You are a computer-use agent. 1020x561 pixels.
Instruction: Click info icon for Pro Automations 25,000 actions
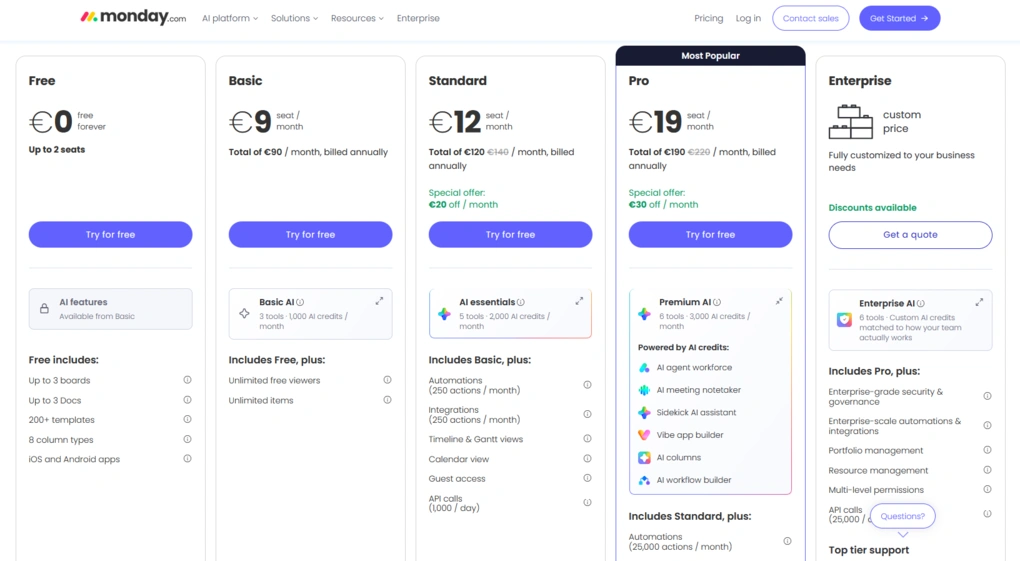[787, 541]
